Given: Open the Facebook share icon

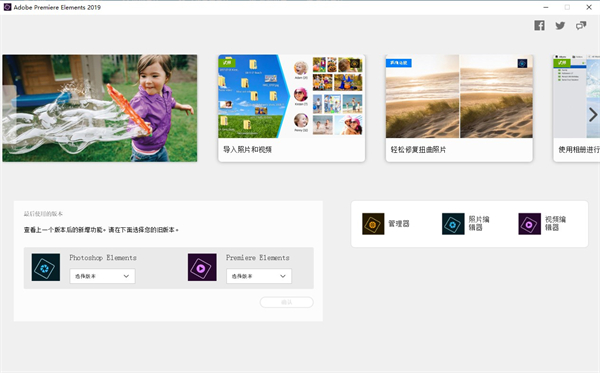Looking at the screenshot, I should click(x=539, y=26).
